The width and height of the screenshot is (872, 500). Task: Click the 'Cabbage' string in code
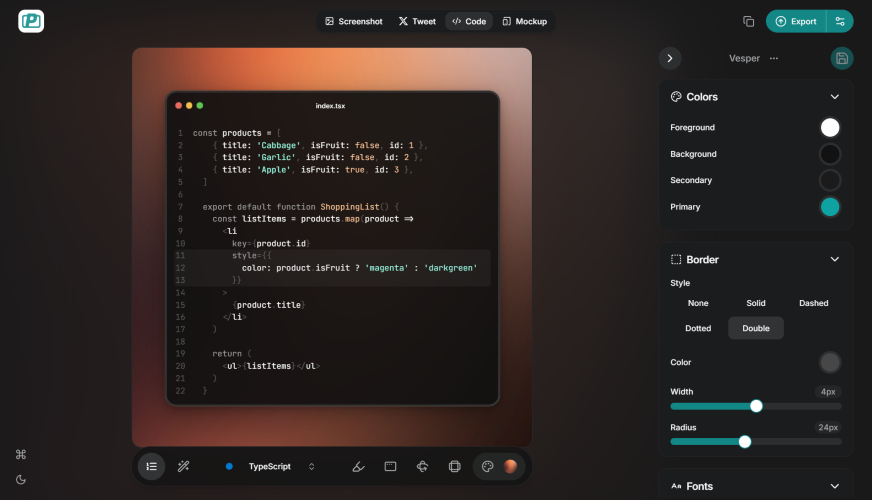click(279, 145)
